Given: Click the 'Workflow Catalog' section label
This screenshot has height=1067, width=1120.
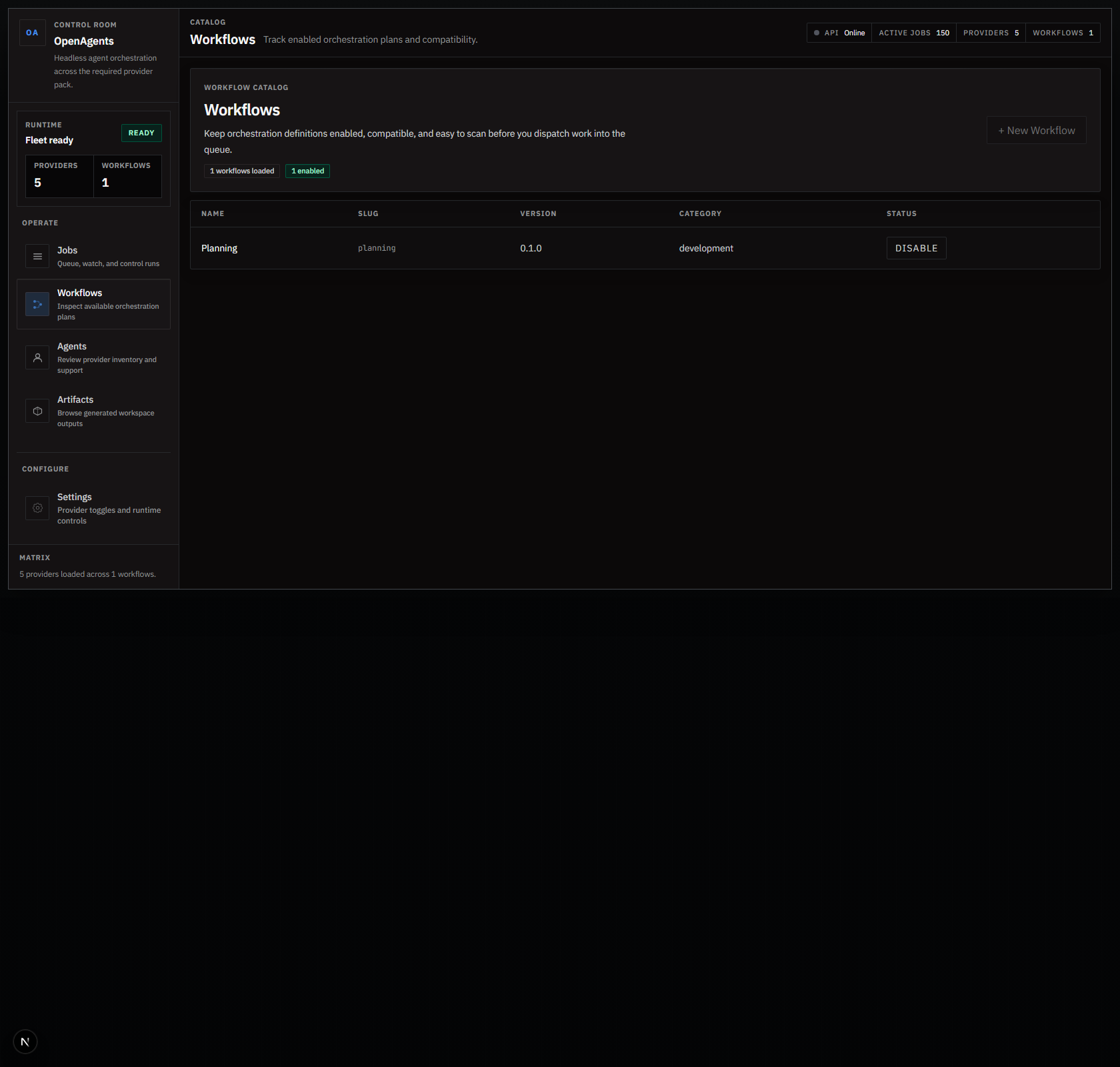Looking at the screenshot, I should pyautogui.click(x=246, y=87).
